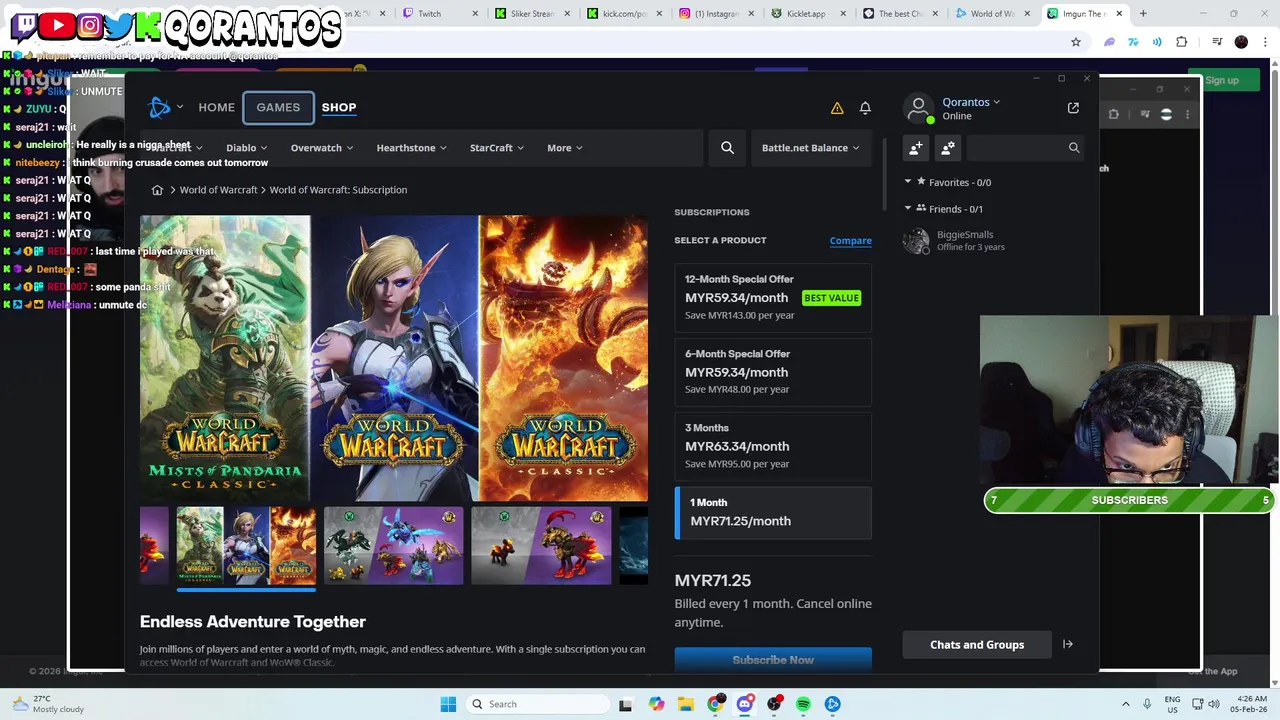The height and width of the screenshot is (720, 1280).
Task: Select the three-expansion thumbnail
Action: [246, 546]
